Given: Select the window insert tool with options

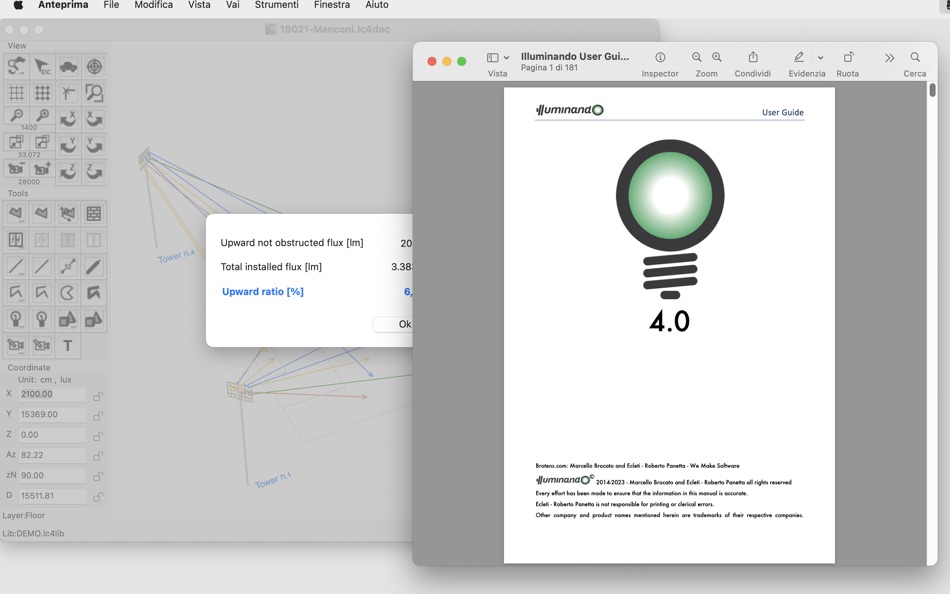Looking at the screenshot, I should tap(16, 240).
